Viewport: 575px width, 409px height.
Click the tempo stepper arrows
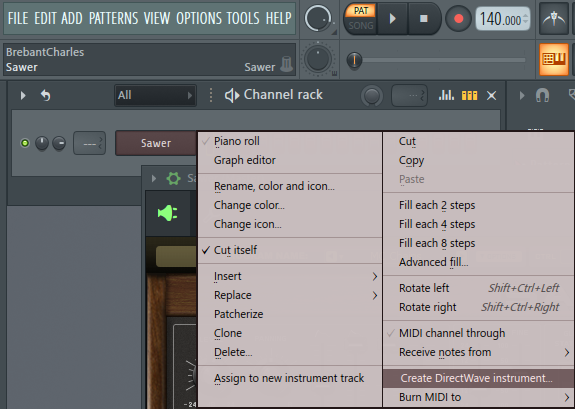coord(525,19)
